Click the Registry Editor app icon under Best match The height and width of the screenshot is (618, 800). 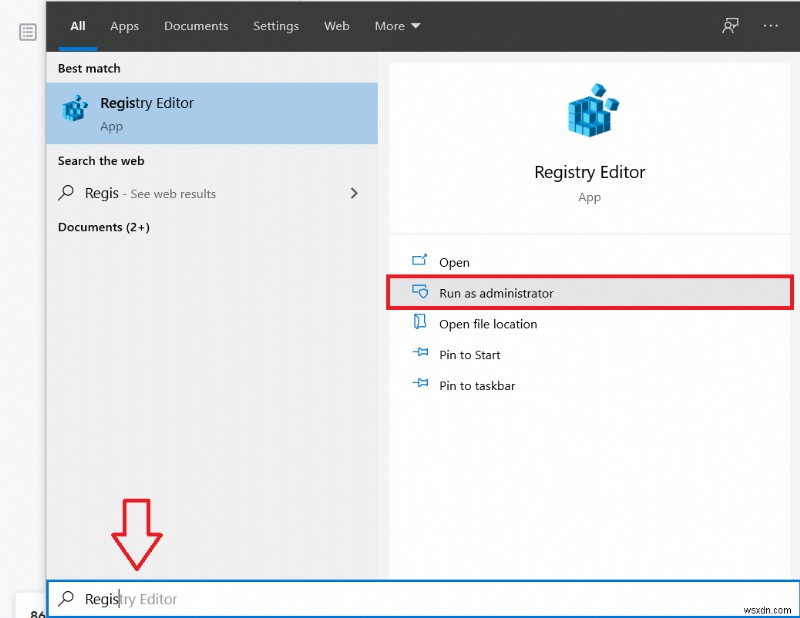(x=73, y=107)
